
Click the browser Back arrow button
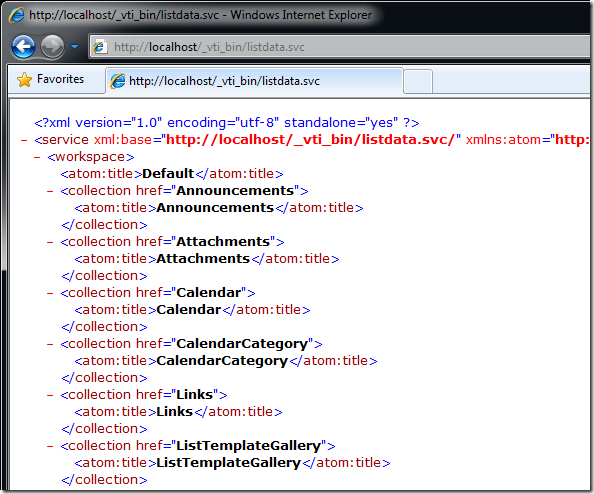(x=23, y=47)
